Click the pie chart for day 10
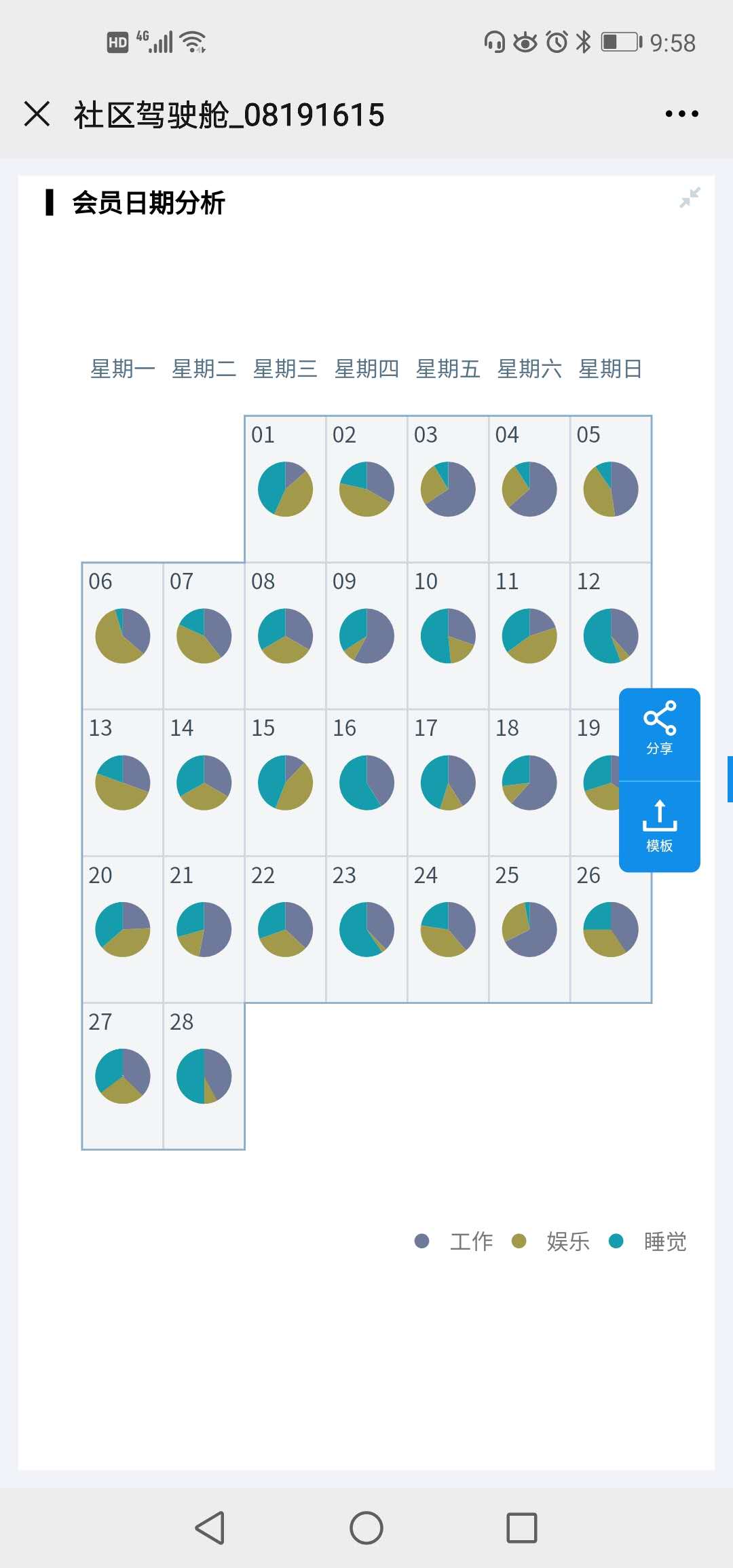The image size is (733, 1568). point(448,636)
